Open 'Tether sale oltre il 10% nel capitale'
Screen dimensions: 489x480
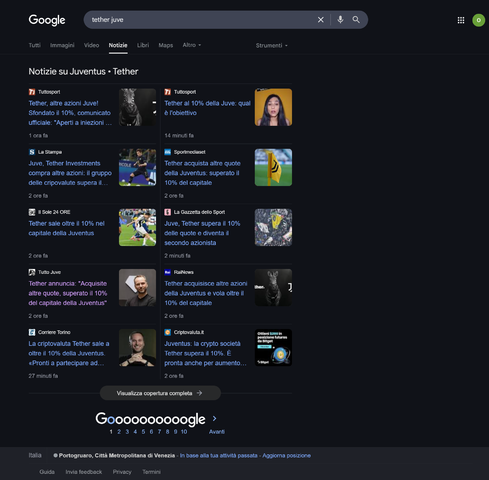tap(66, 228)
